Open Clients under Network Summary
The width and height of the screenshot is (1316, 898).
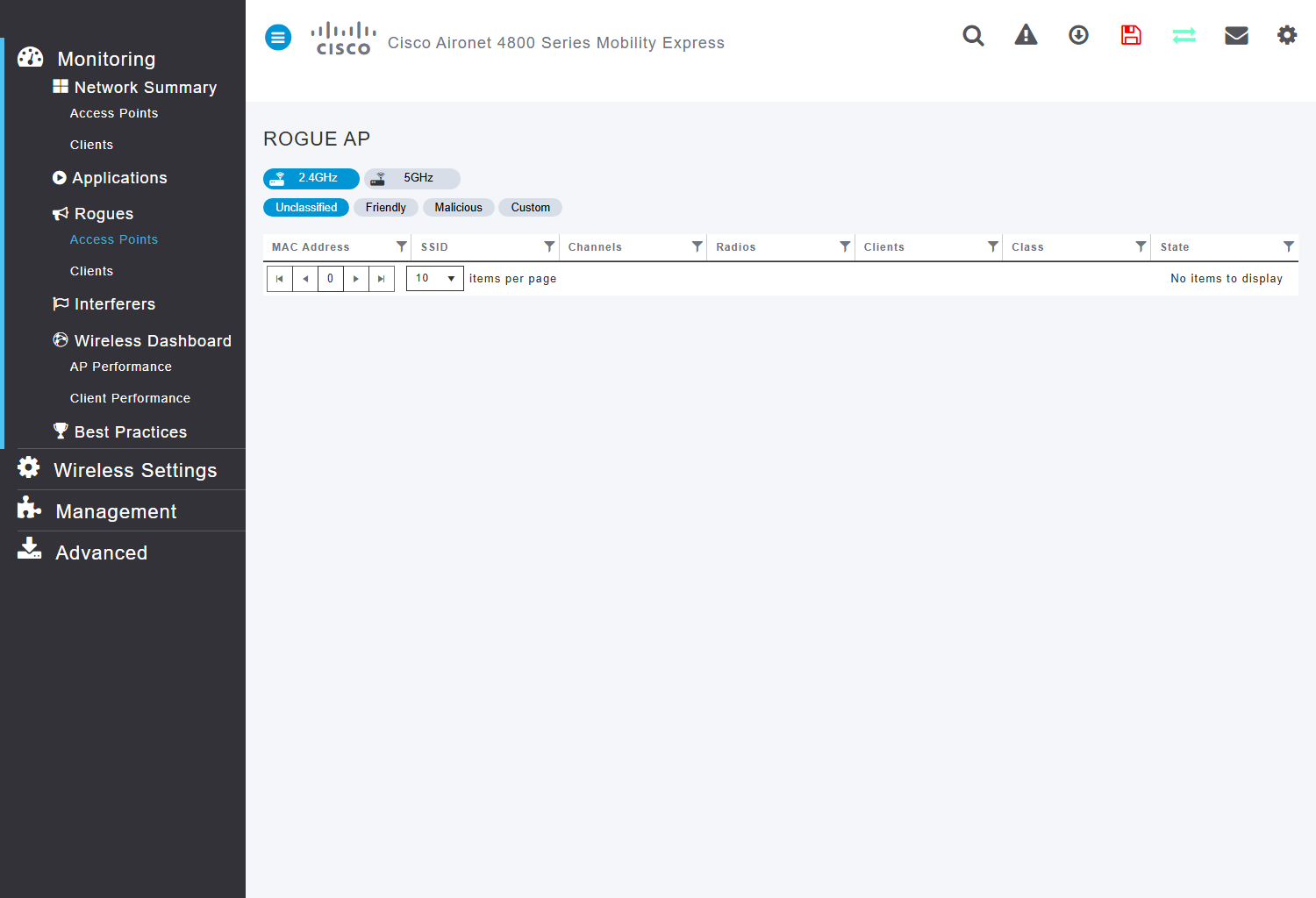point(91,145)
